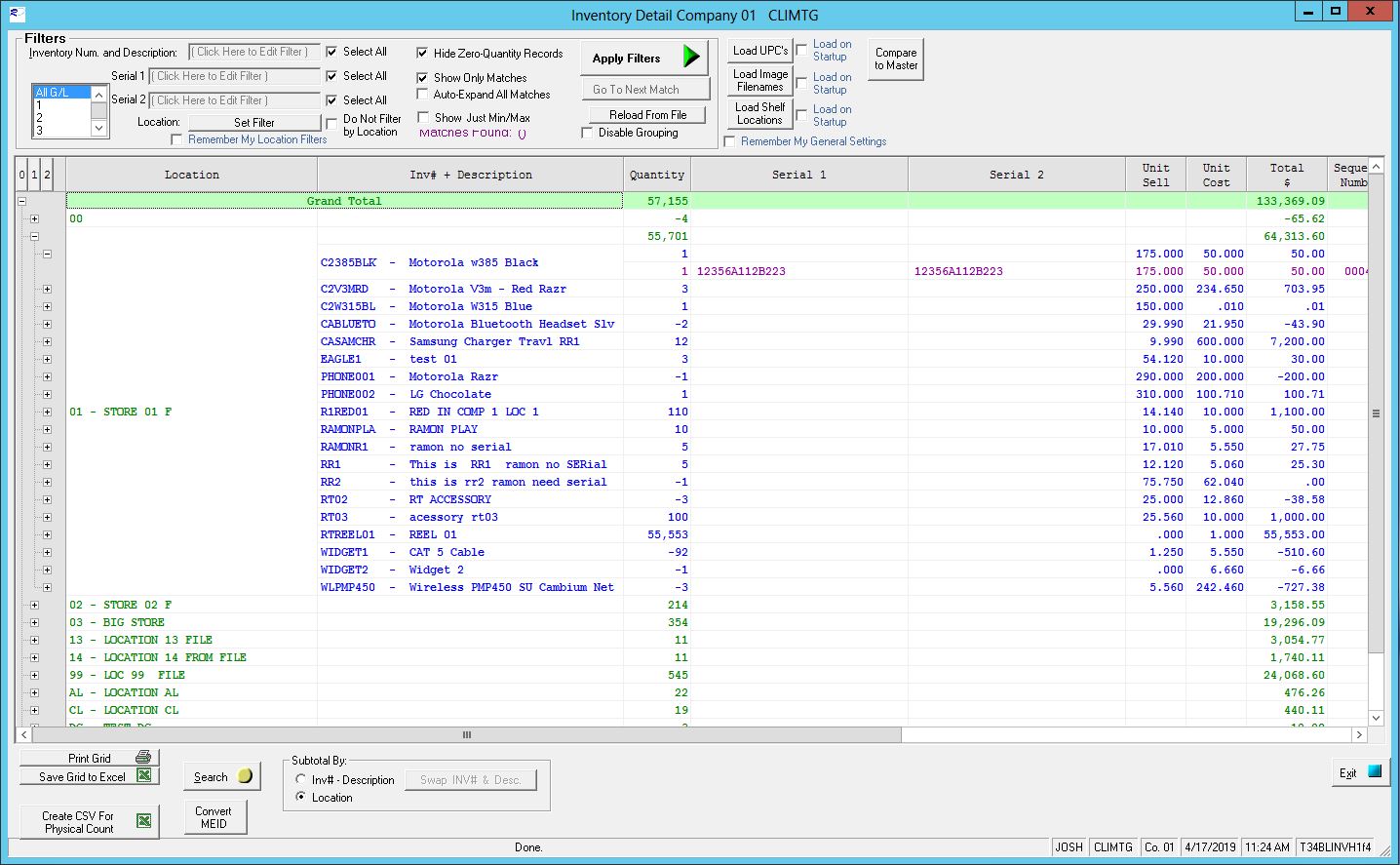Expand location AL - LOCATION AL
The width and height of the screenshot is (1400, 865).
tap(34, 692)
